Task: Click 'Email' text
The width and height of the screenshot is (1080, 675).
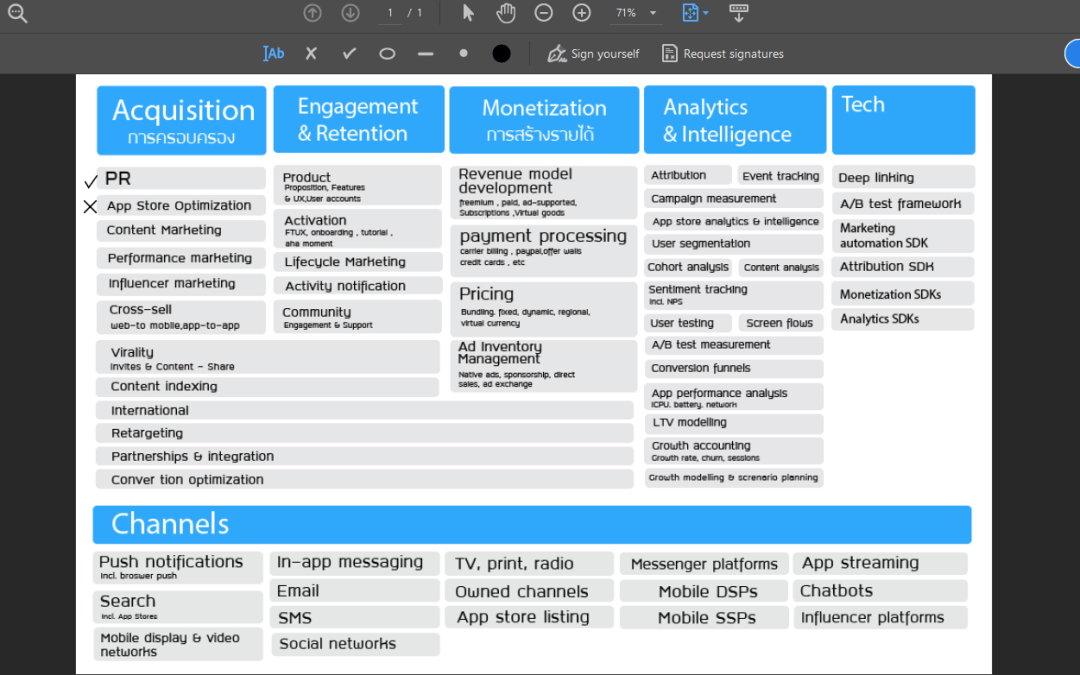Action: pos(298,591)
